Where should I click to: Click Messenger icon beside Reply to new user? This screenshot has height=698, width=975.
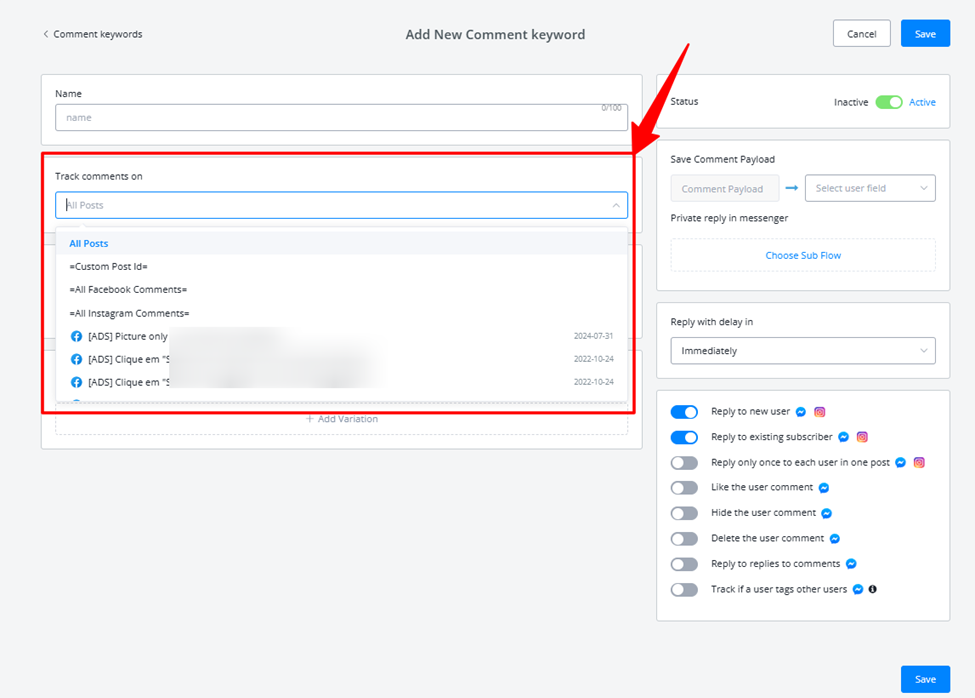coord(801,412)
